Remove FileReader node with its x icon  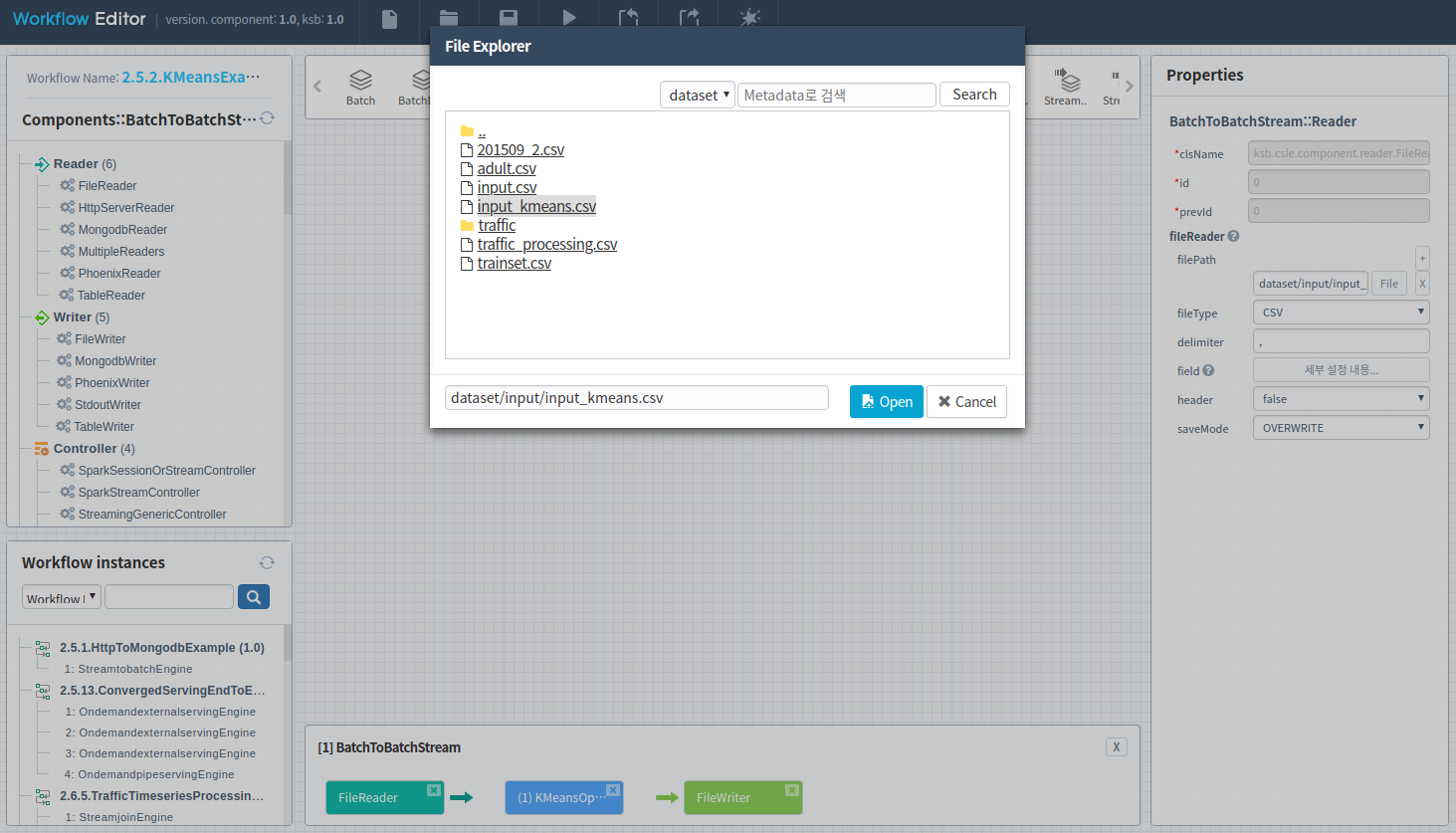click(434, 790)
